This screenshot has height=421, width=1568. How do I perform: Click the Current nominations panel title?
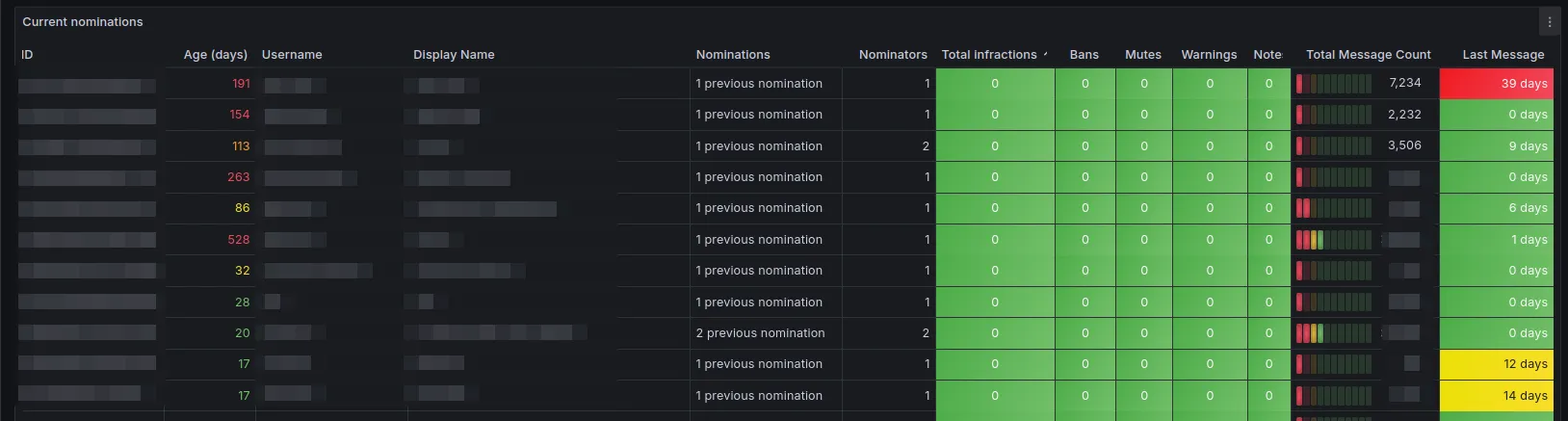(x=83, y=22)
